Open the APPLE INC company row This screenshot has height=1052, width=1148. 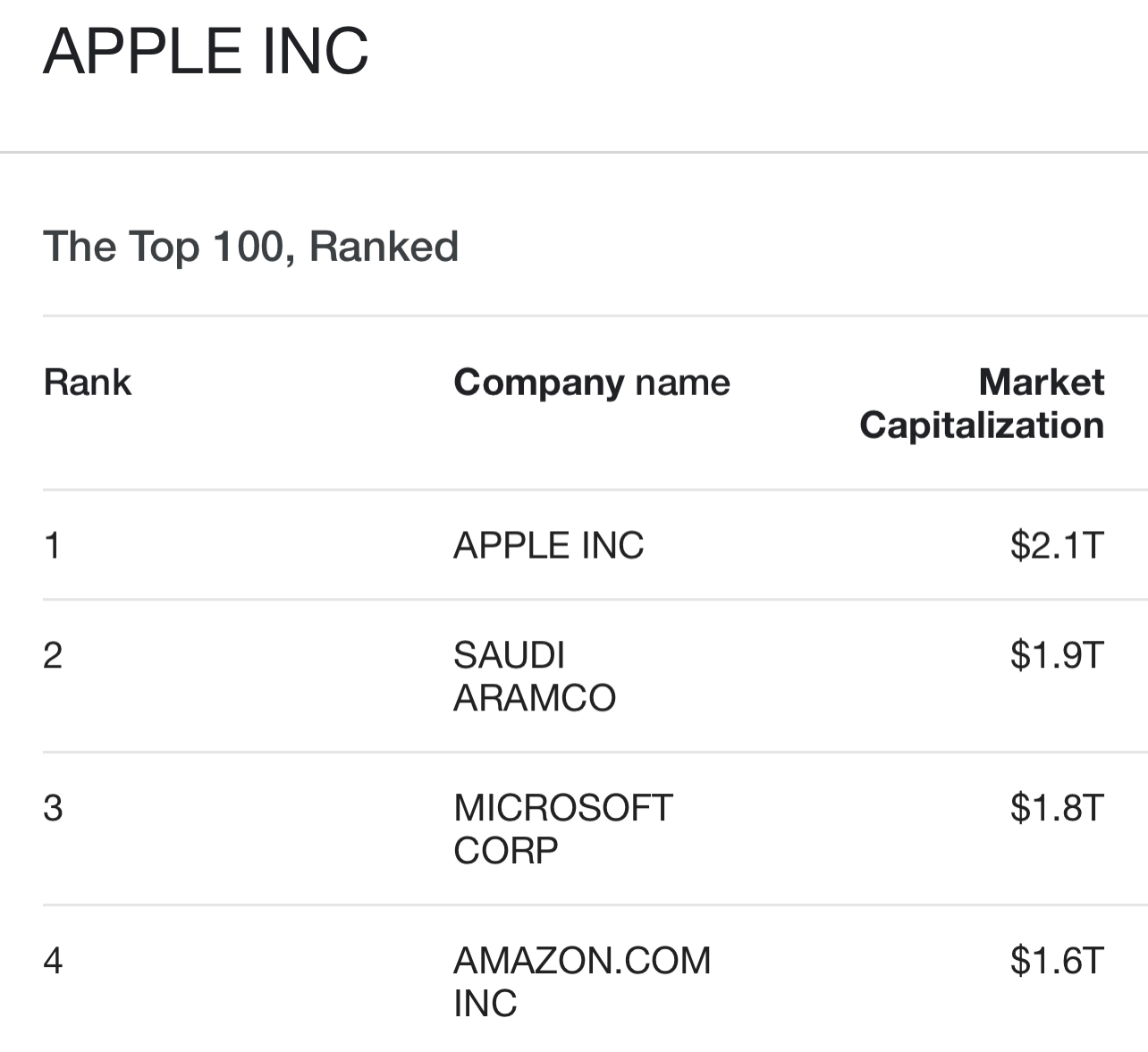(548, 545)
